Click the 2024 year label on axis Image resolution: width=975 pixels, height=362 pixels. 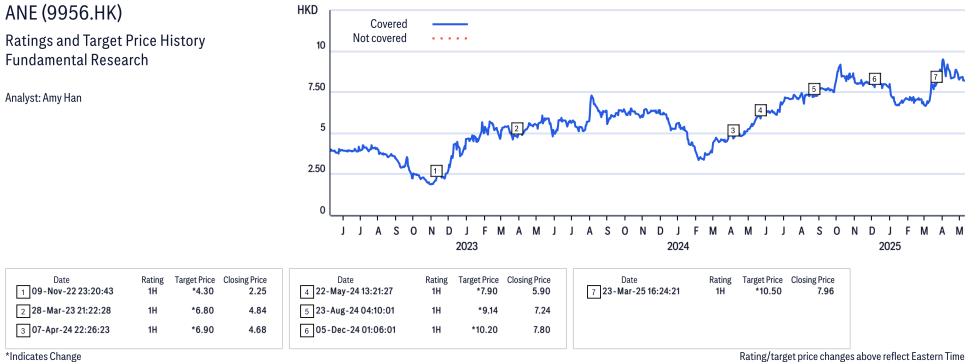(x=678, y=246)
